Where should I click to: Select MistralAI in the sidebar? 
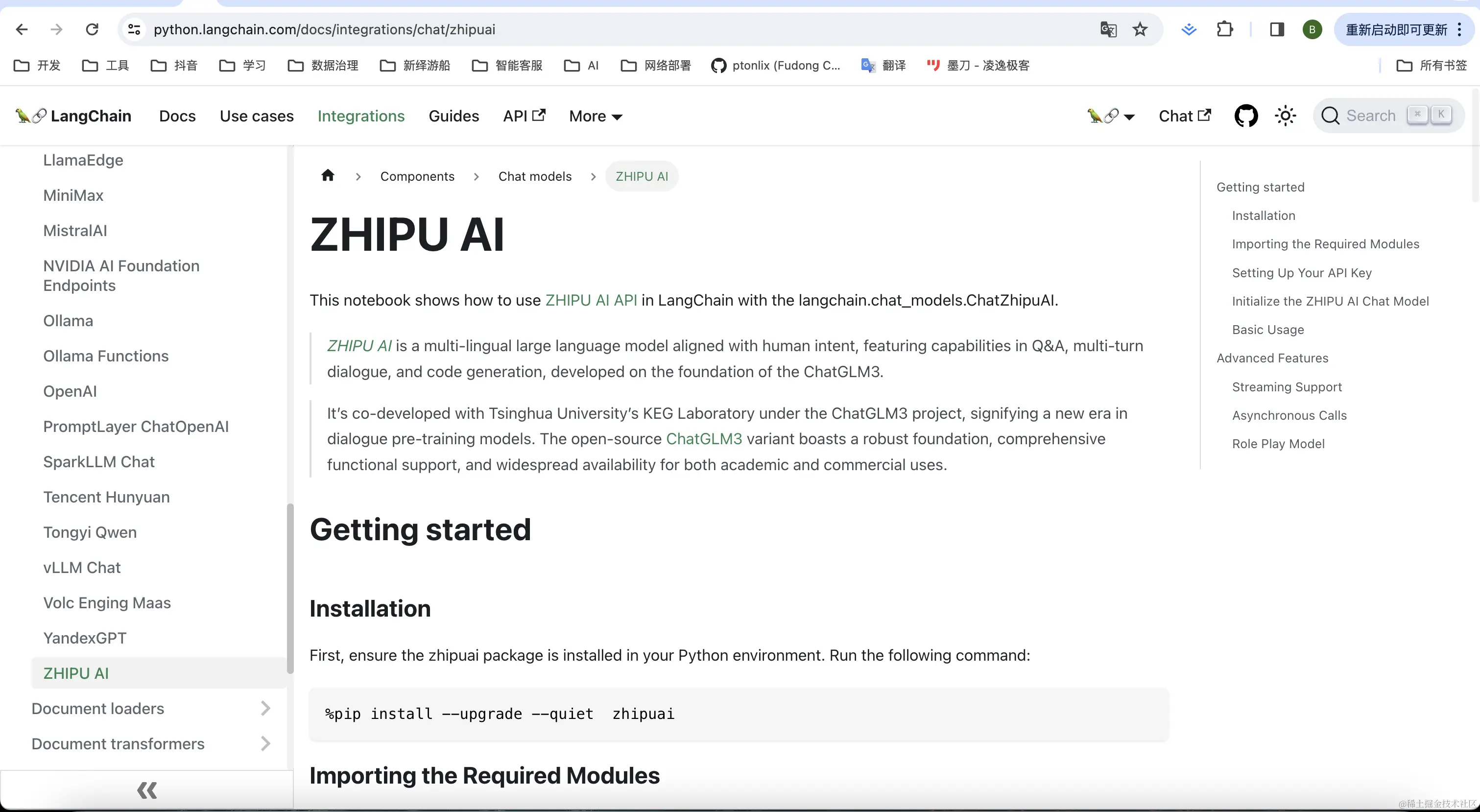click(75, 231)
